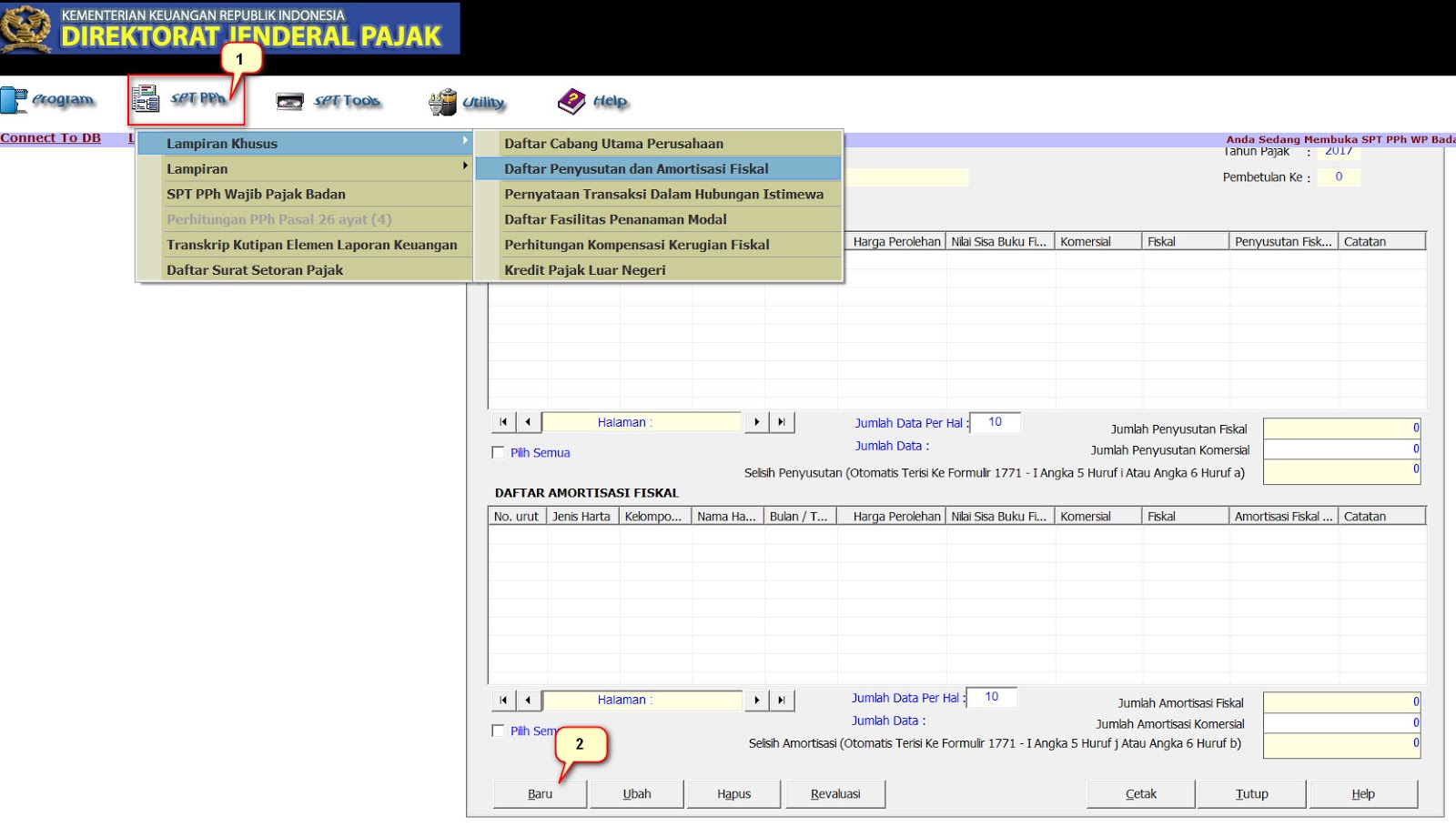
Task: Click the Connect To DB link
Action: (x=51, y=138)
